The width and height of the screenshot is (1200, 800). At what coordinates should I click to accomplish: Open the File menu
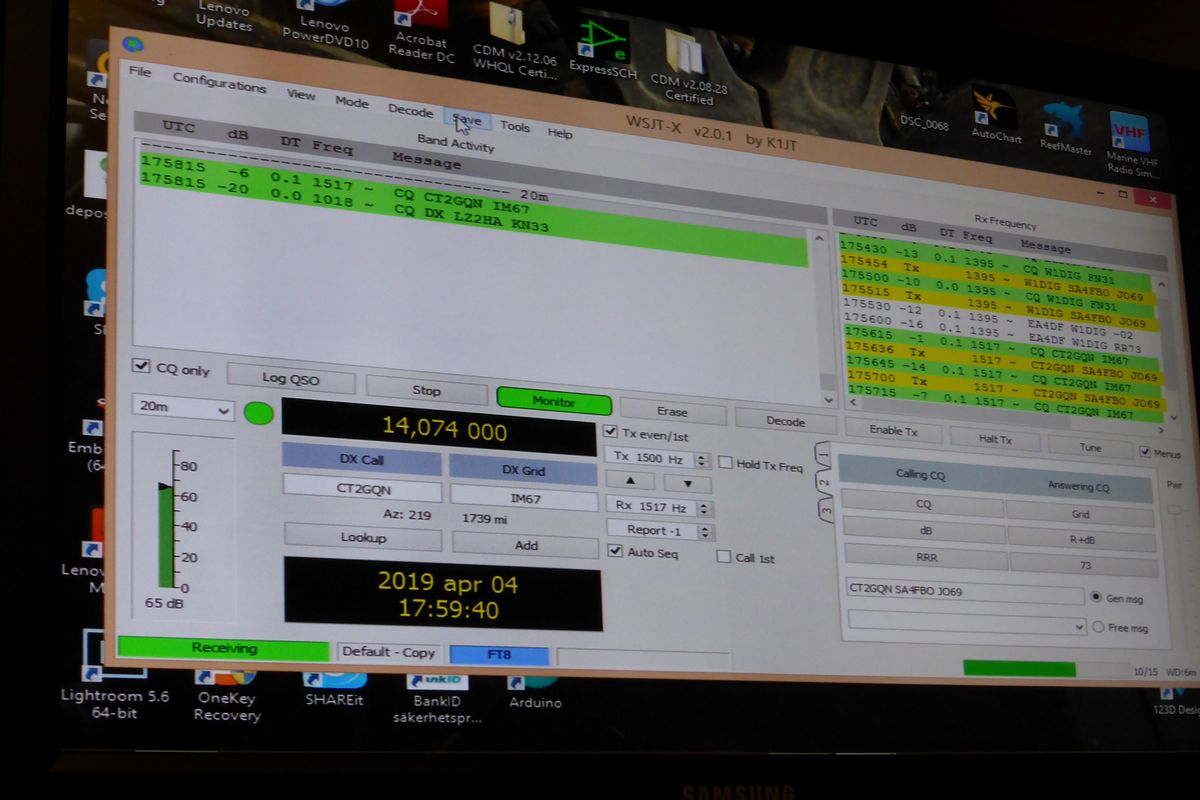tap(140, 72)
